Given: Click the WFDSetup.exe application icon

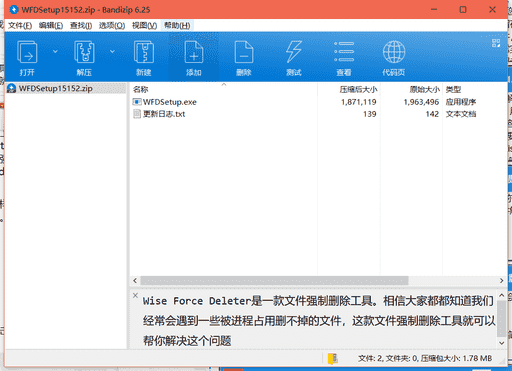Looking at the screenshot, I should click(x=137, y=102).
